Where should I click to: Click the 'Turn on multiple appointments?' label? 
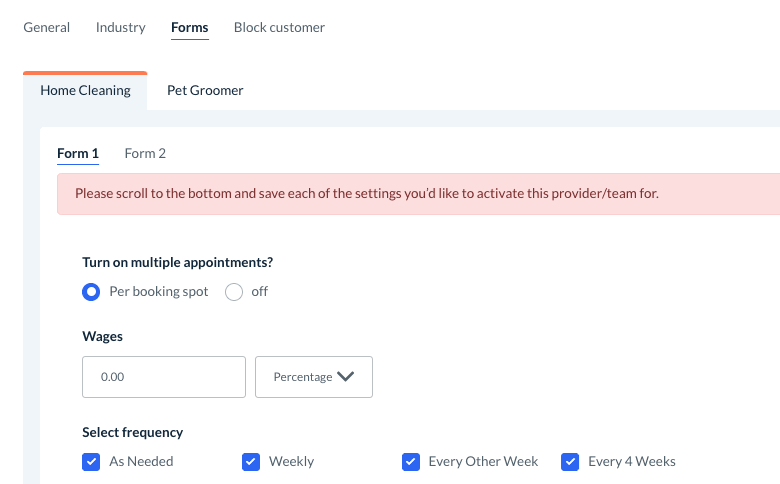click(178, 263)
